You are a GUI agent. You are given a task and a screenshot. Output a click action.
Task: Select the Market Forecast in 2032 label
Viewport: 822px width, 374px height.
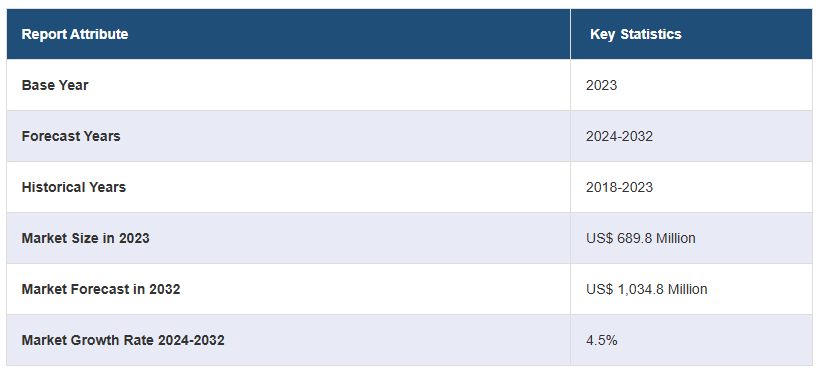click(101, 289)
